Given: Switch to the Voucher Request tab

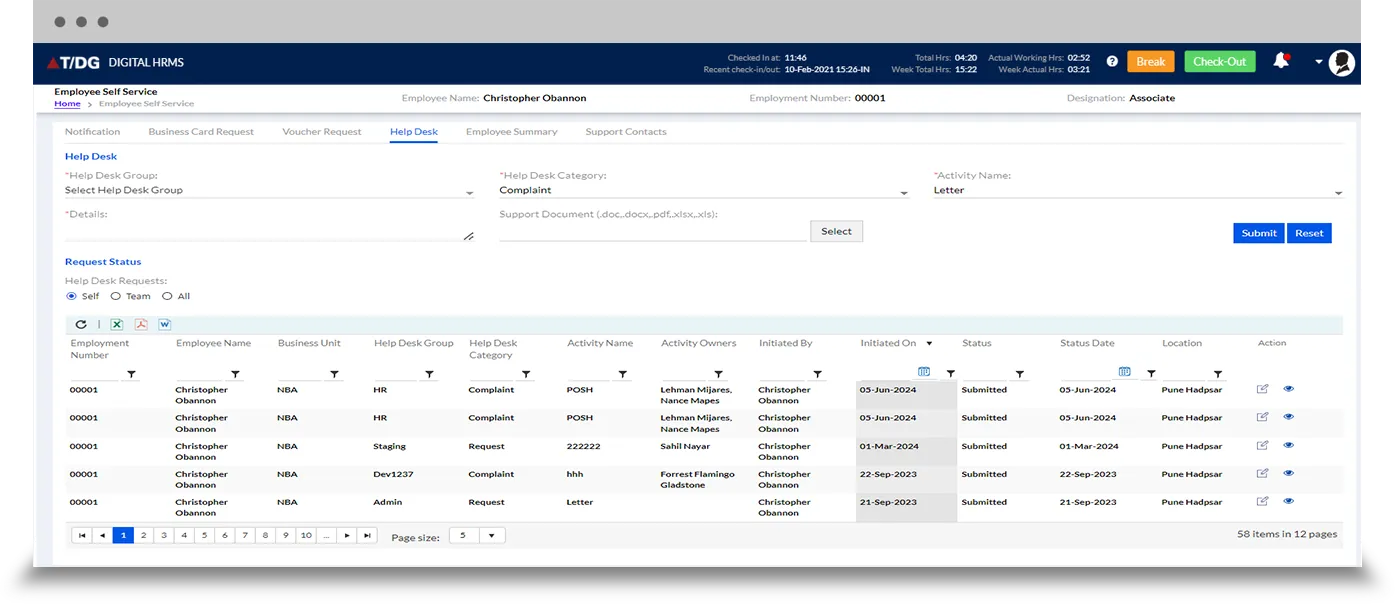Looking at the screenshot, I should point(322,132).
